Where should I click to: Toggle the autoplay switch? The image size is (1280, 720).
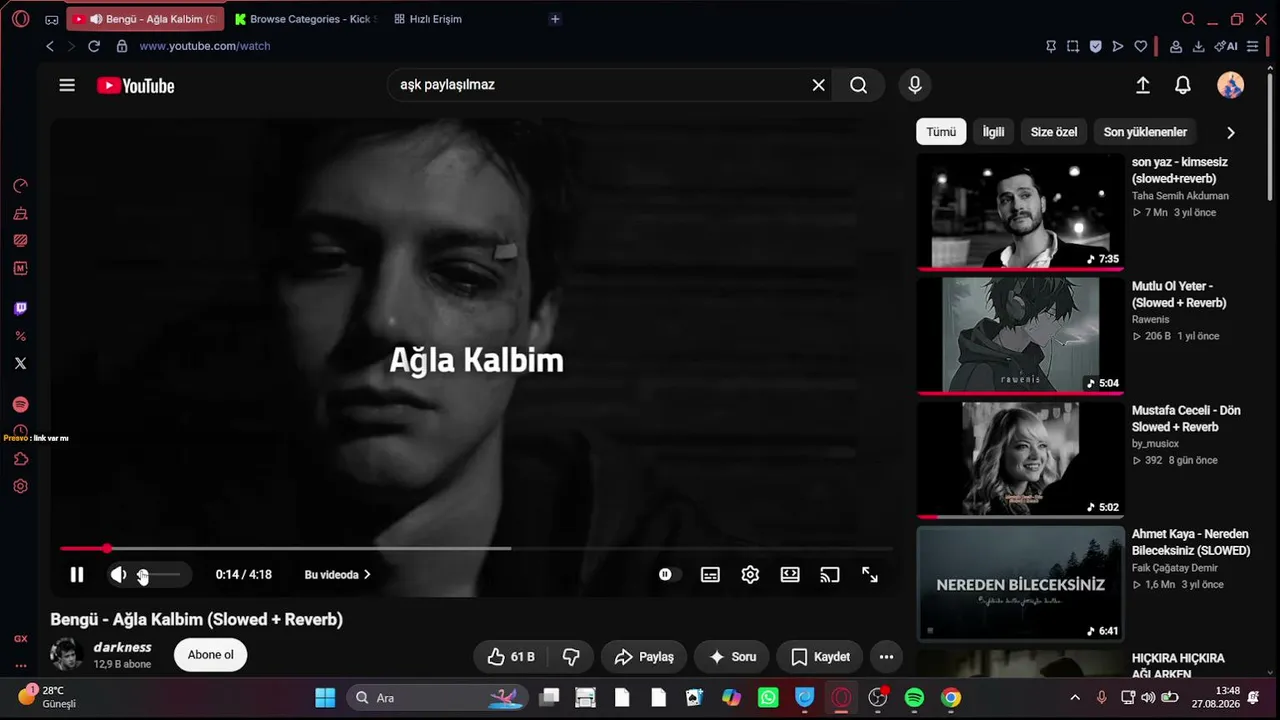click(669, 575)
